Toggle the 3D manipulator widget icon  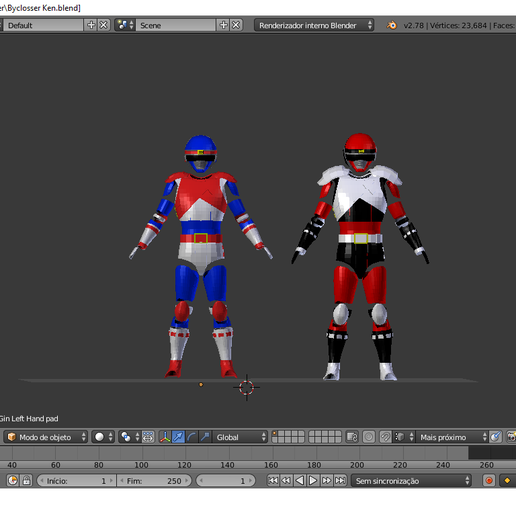point(165,437)
